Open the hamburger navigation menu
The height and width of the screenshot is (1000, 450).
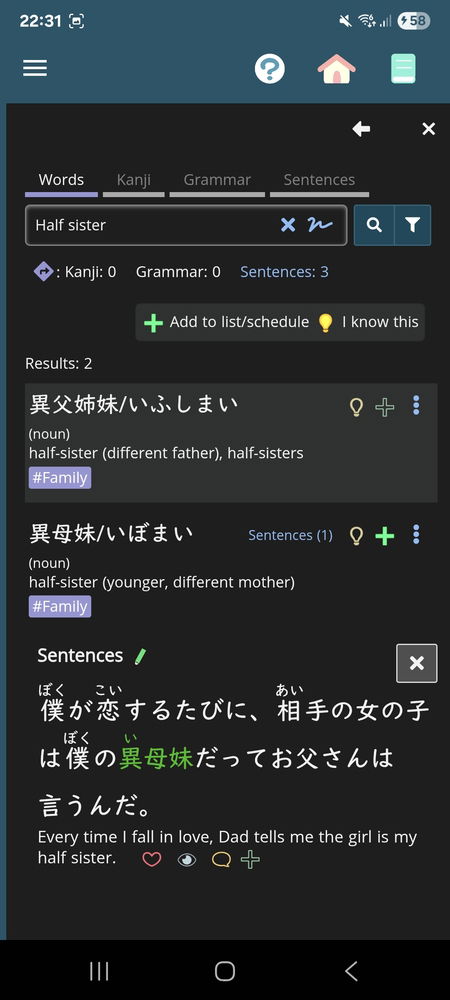pos(35,68)
